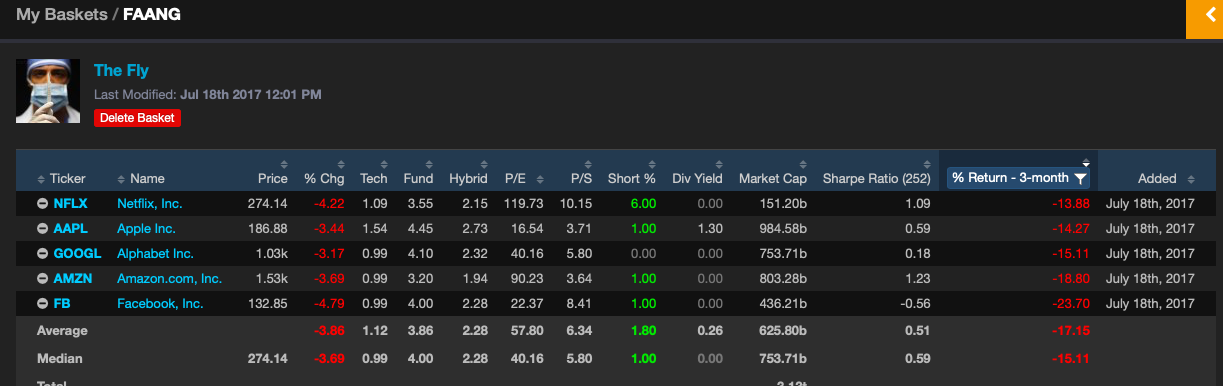Image resolution: width=1223 pixels, height=386 pixels.
Task: Click average market cap 625.80b
Action: pos(783,331)
